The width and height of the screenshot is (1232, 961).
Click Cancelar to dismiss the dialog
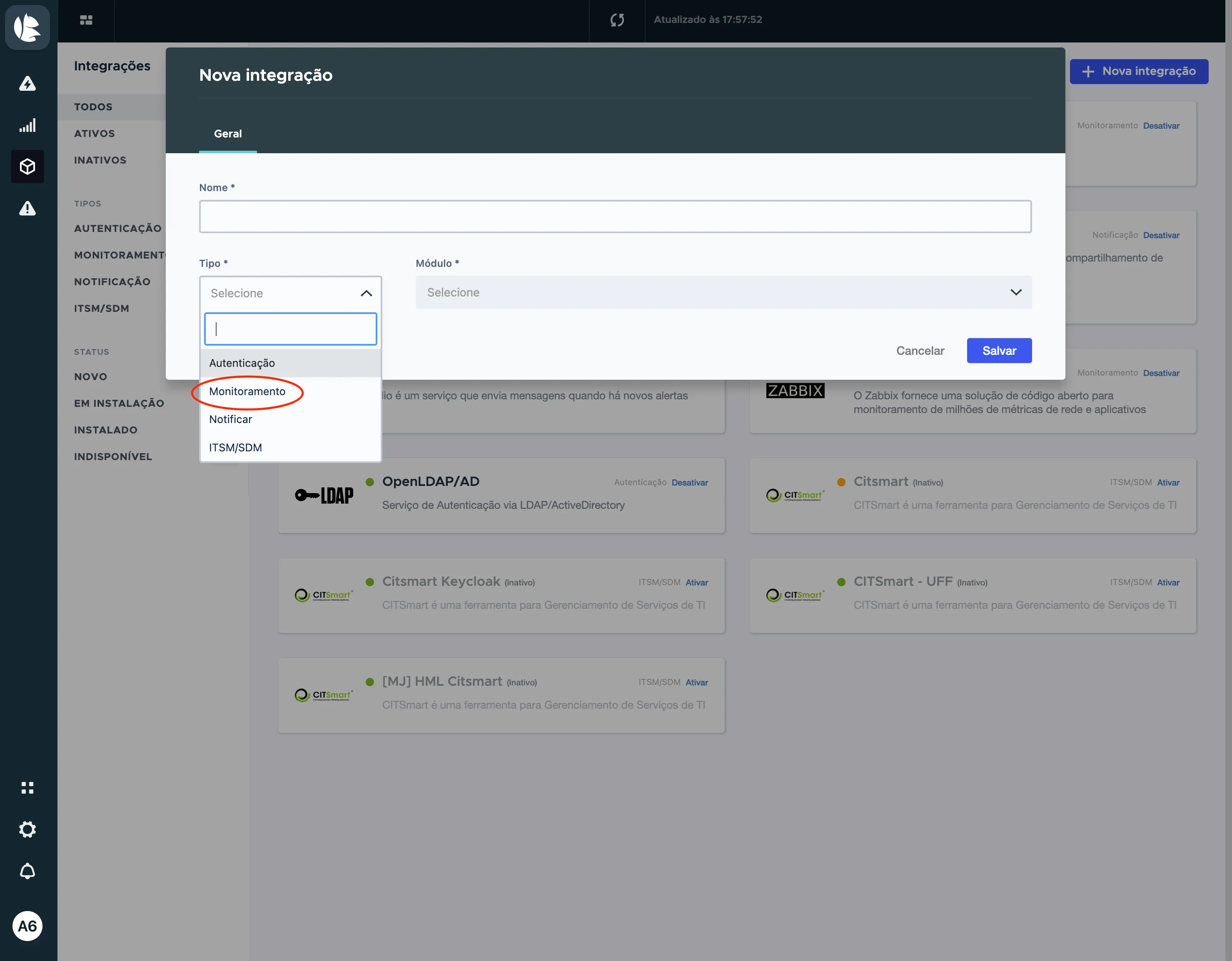(920, 351)
